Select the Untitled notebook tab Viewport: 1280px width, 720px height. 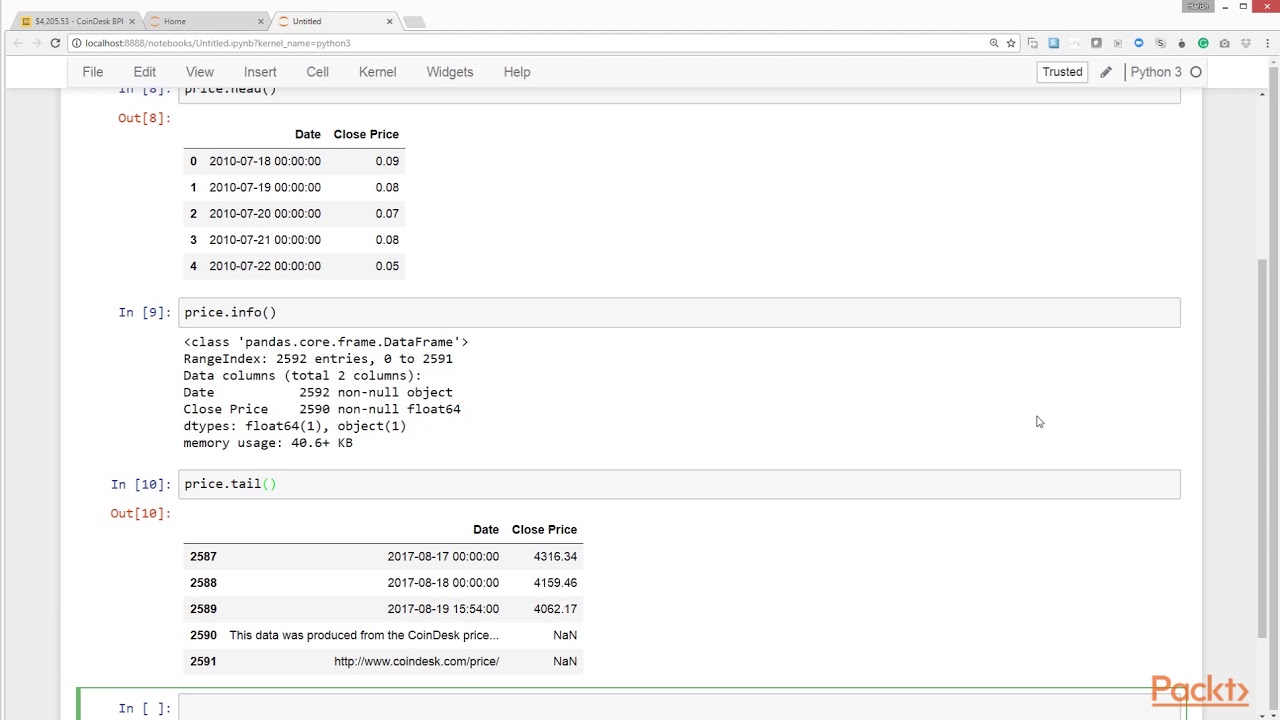335,21
